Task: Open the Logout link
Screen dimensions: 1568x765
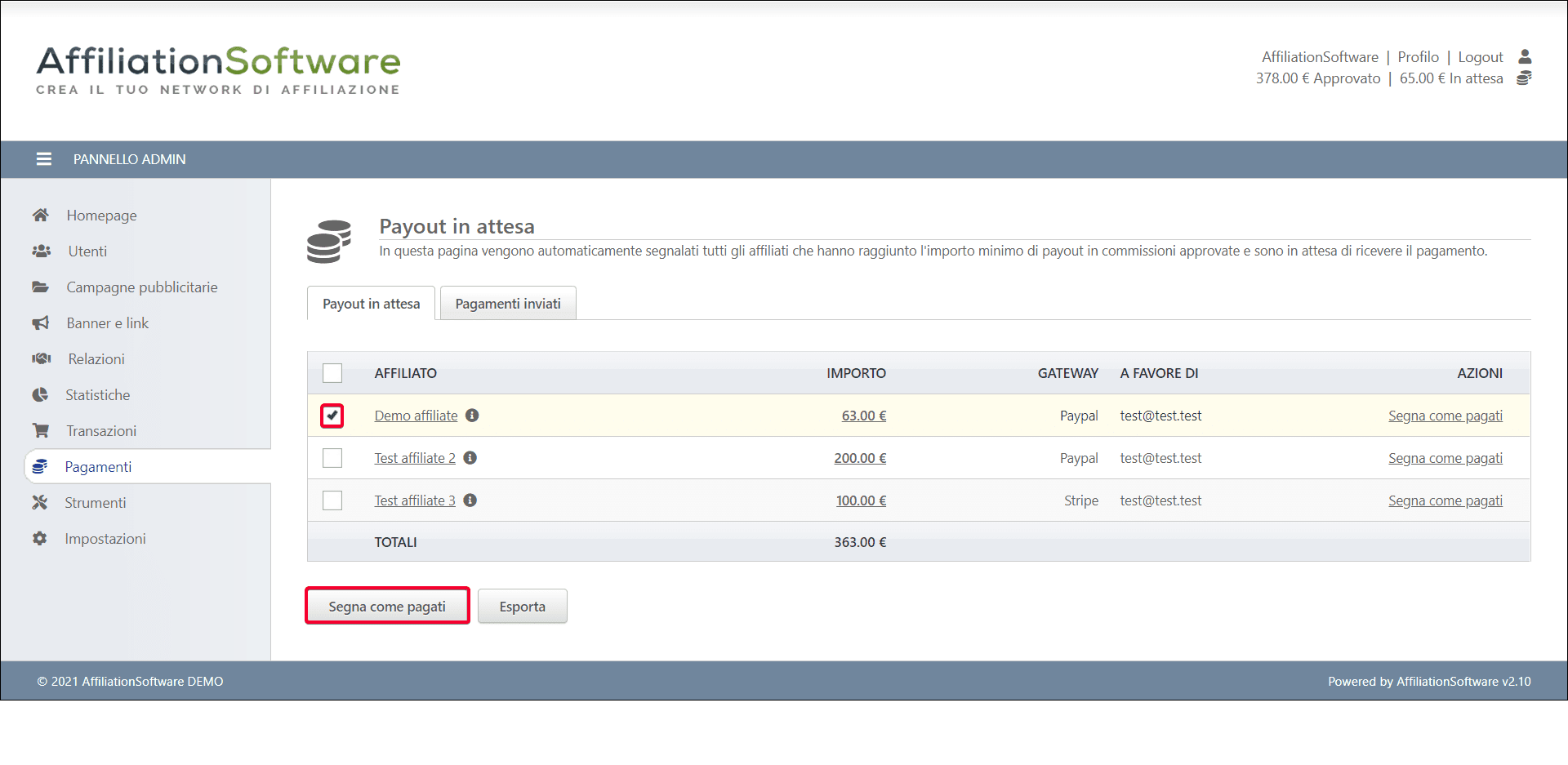Action: coord(1480,57)
